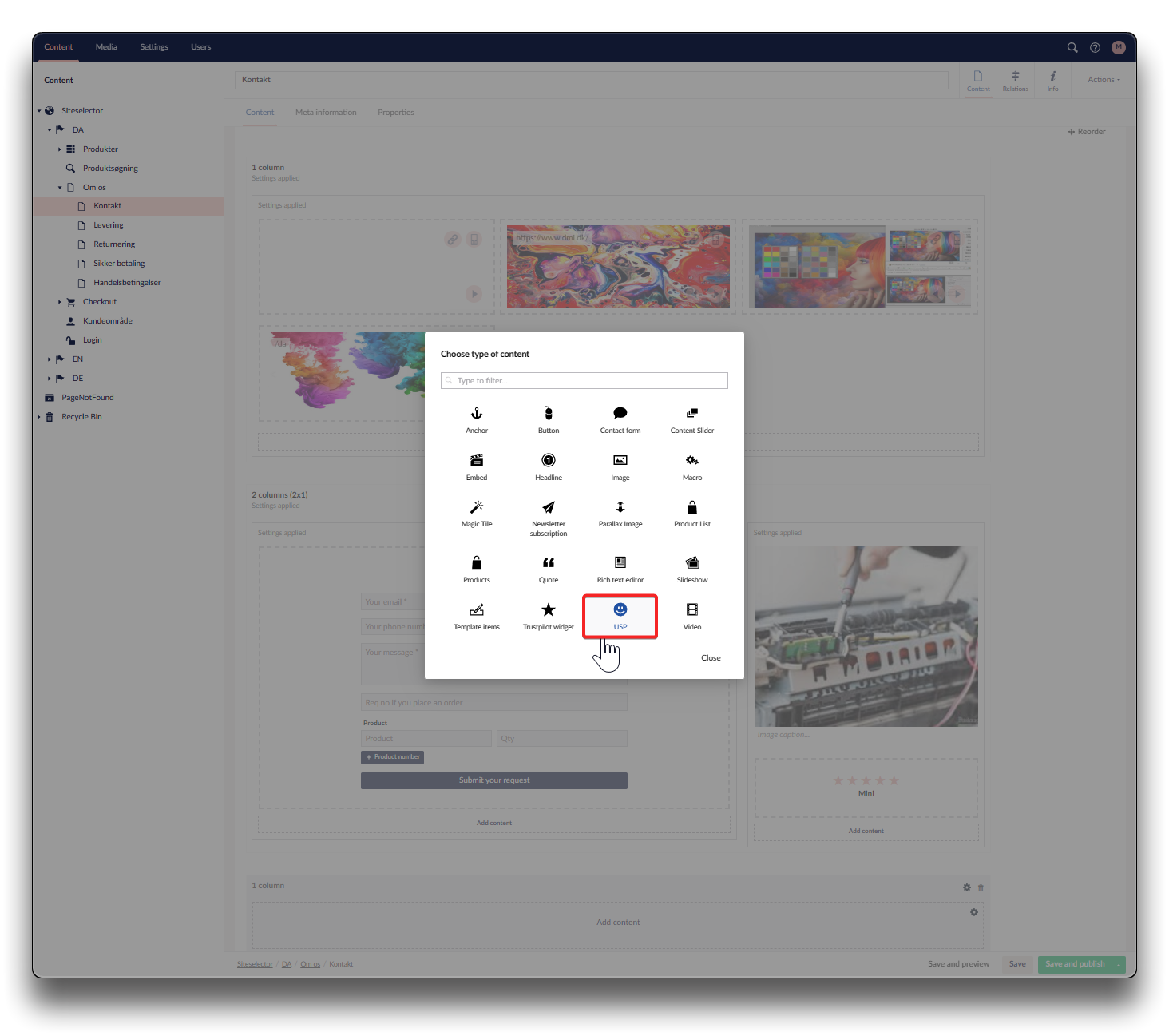
Task: Click the Embed content type
Action: tap(477, 466)
